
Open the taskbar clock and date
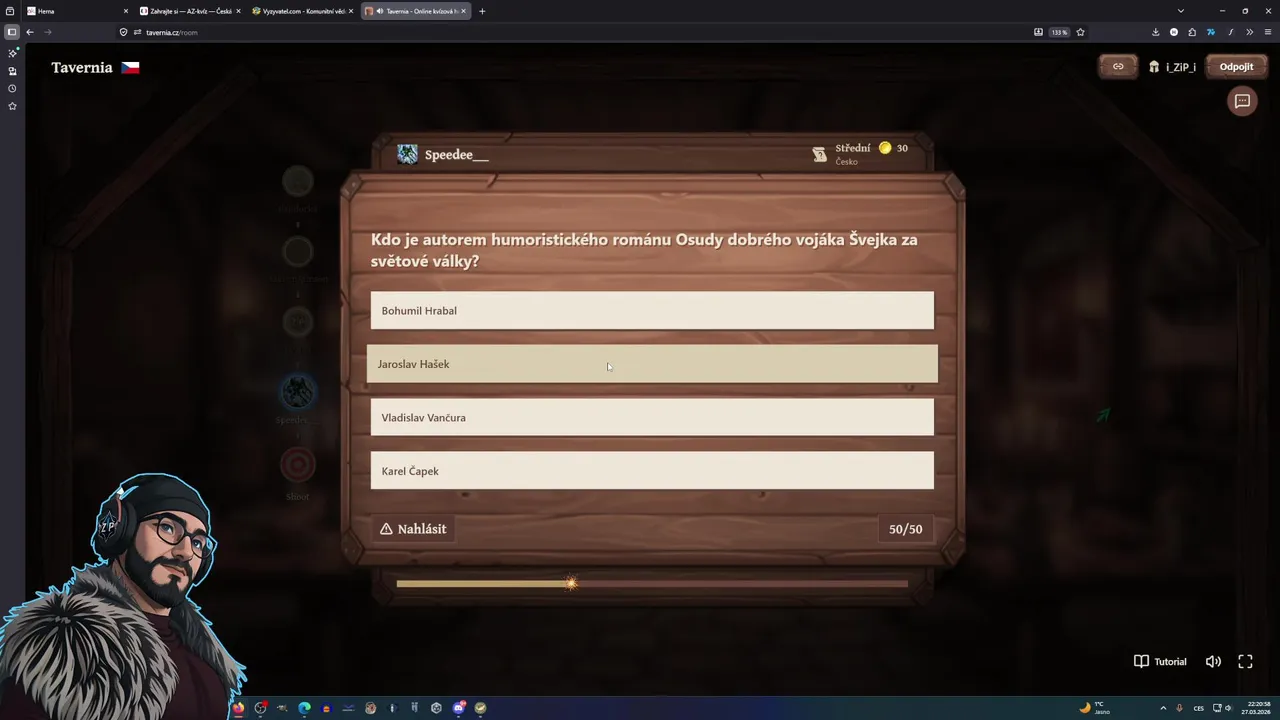1256,708
